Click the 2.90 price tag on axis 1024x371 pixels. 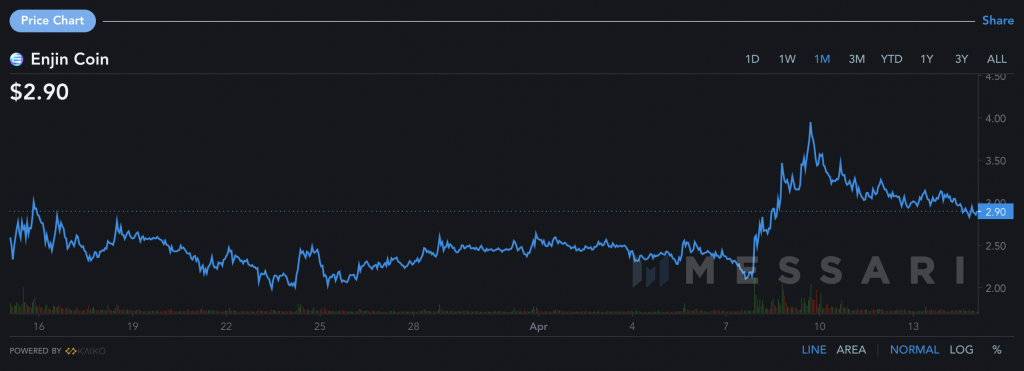(x=996, y=212)
